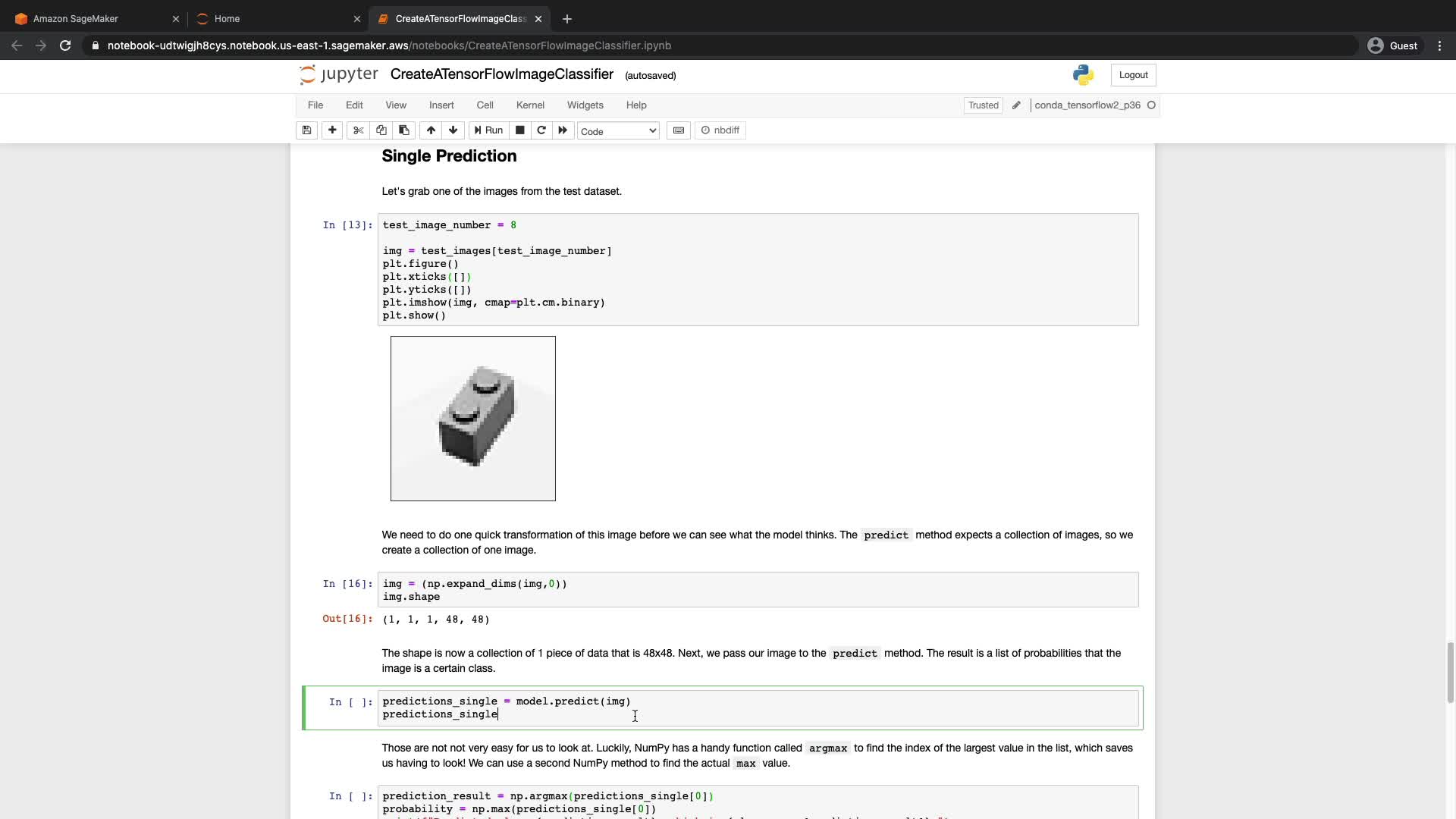Cut selected cells with the scissors icon

pyautogui.click(x=358, y=130)
